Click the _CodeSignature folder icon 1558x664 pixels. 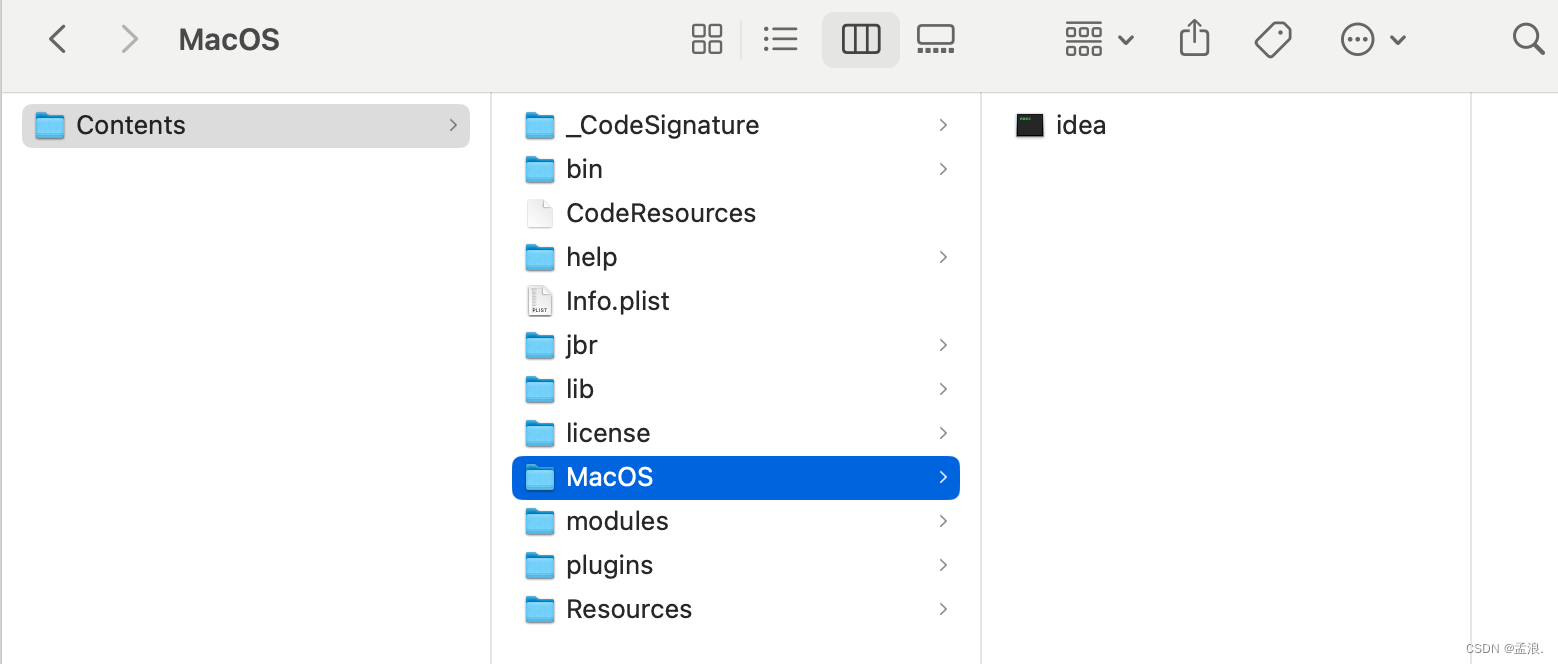coord(540,125)
